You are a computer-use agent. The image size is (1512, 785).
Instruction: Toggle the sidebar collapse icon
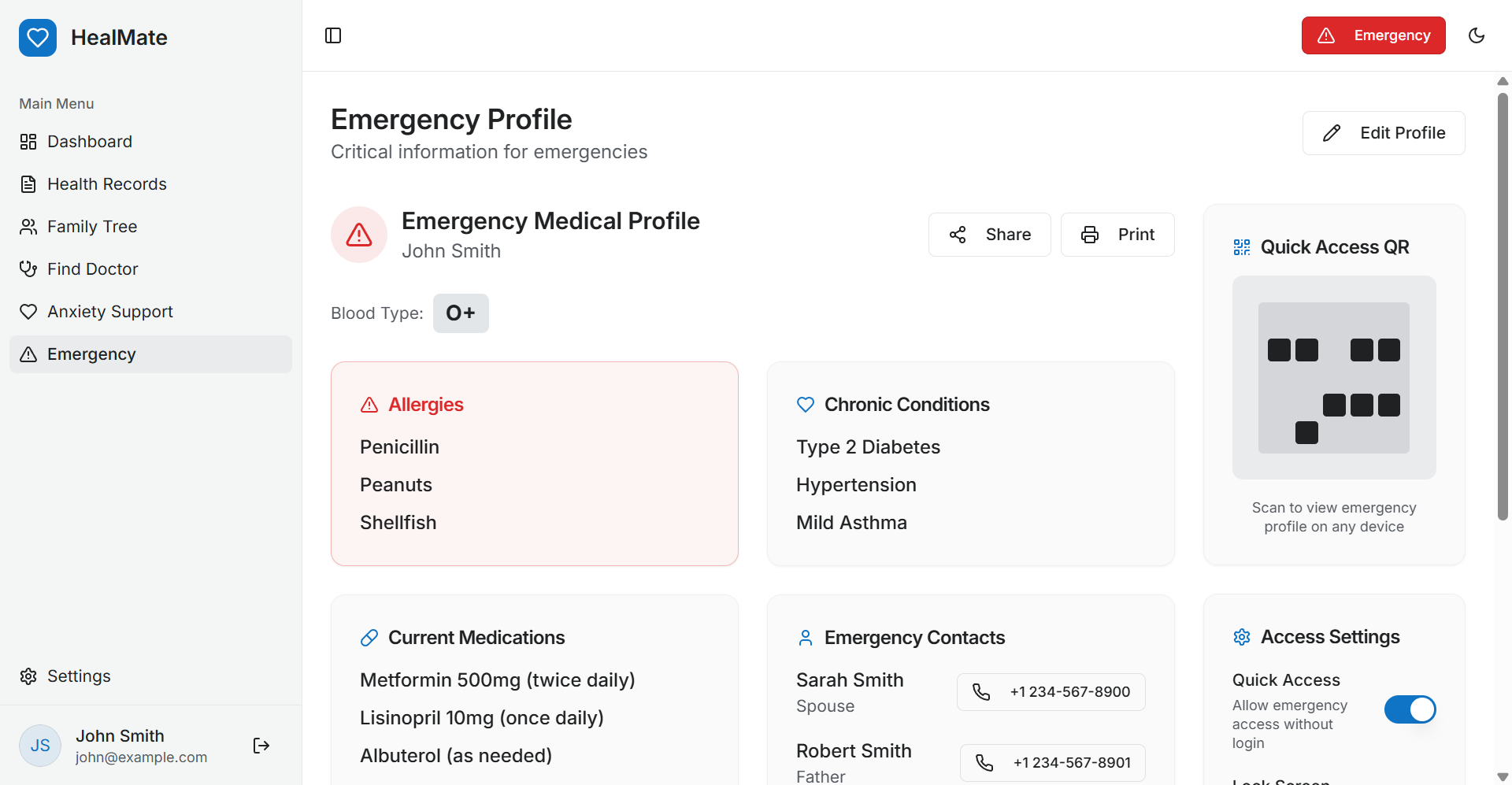tap(333, 35)
